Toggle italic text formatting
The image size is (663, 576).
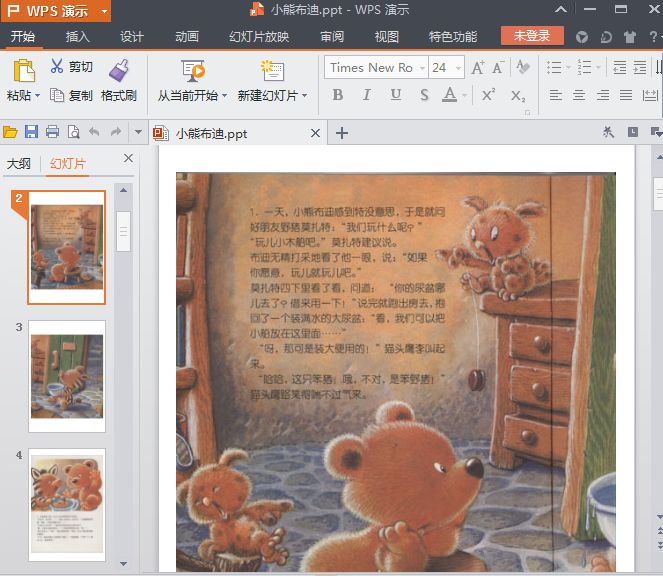coord(366,95)
